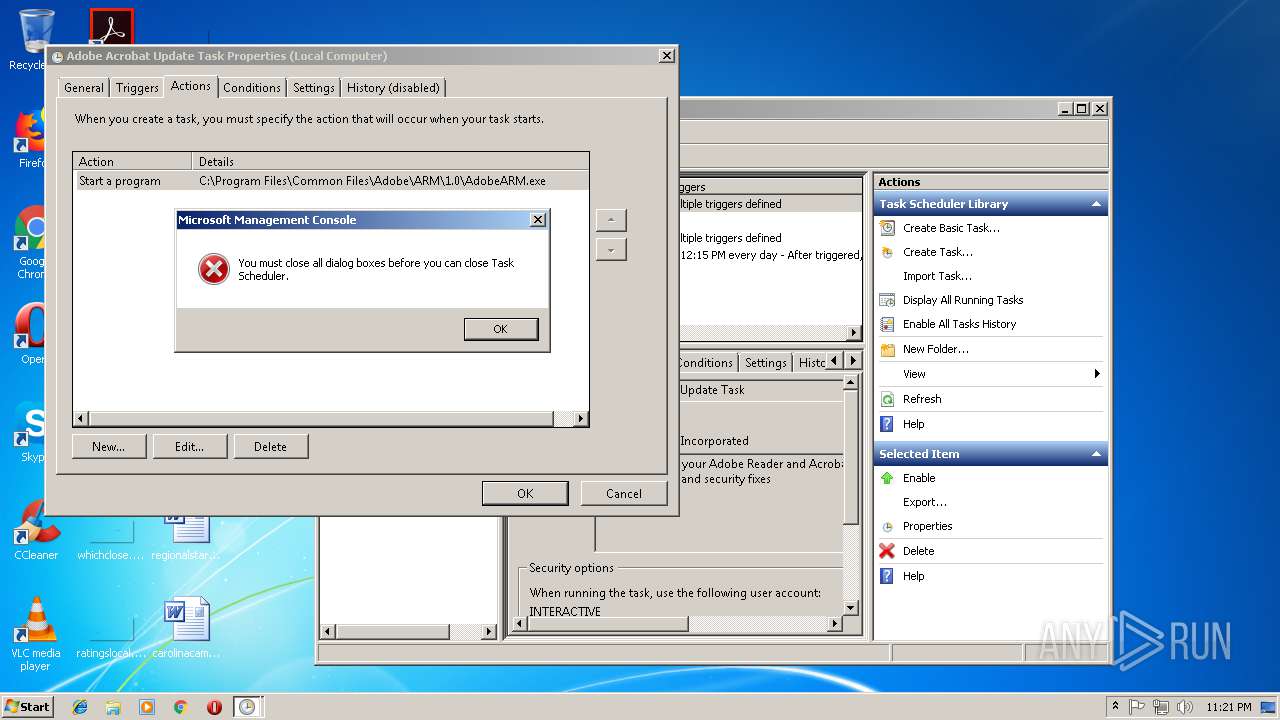Click the Details column header
The image size is (1280, 720).
click(x=390, y=161)
